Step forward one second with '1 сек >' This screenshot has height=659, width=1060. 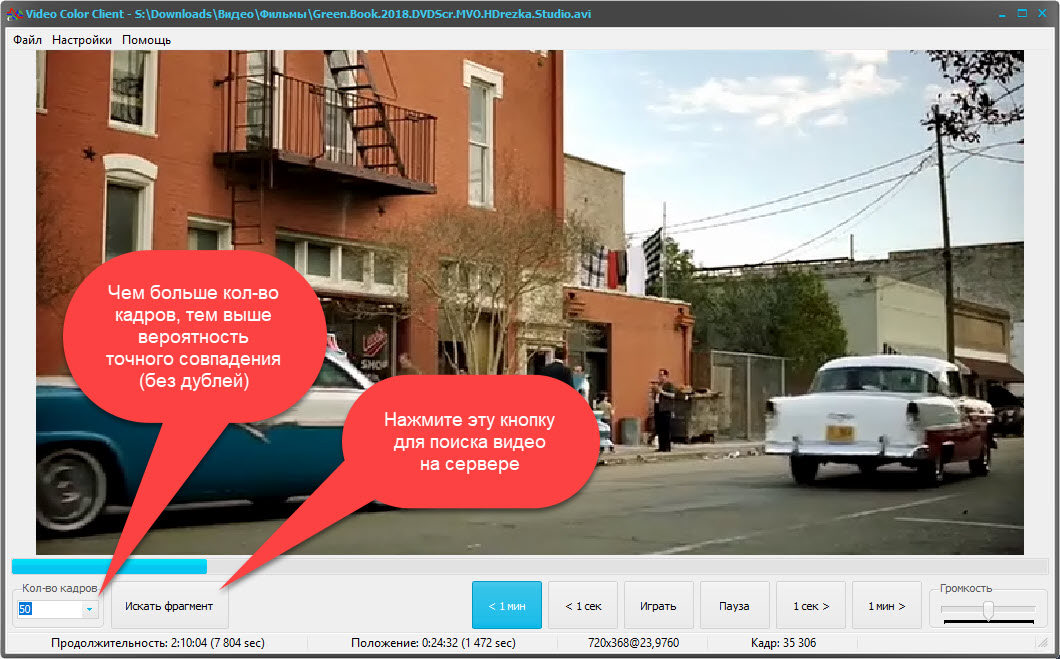point(811,606)
